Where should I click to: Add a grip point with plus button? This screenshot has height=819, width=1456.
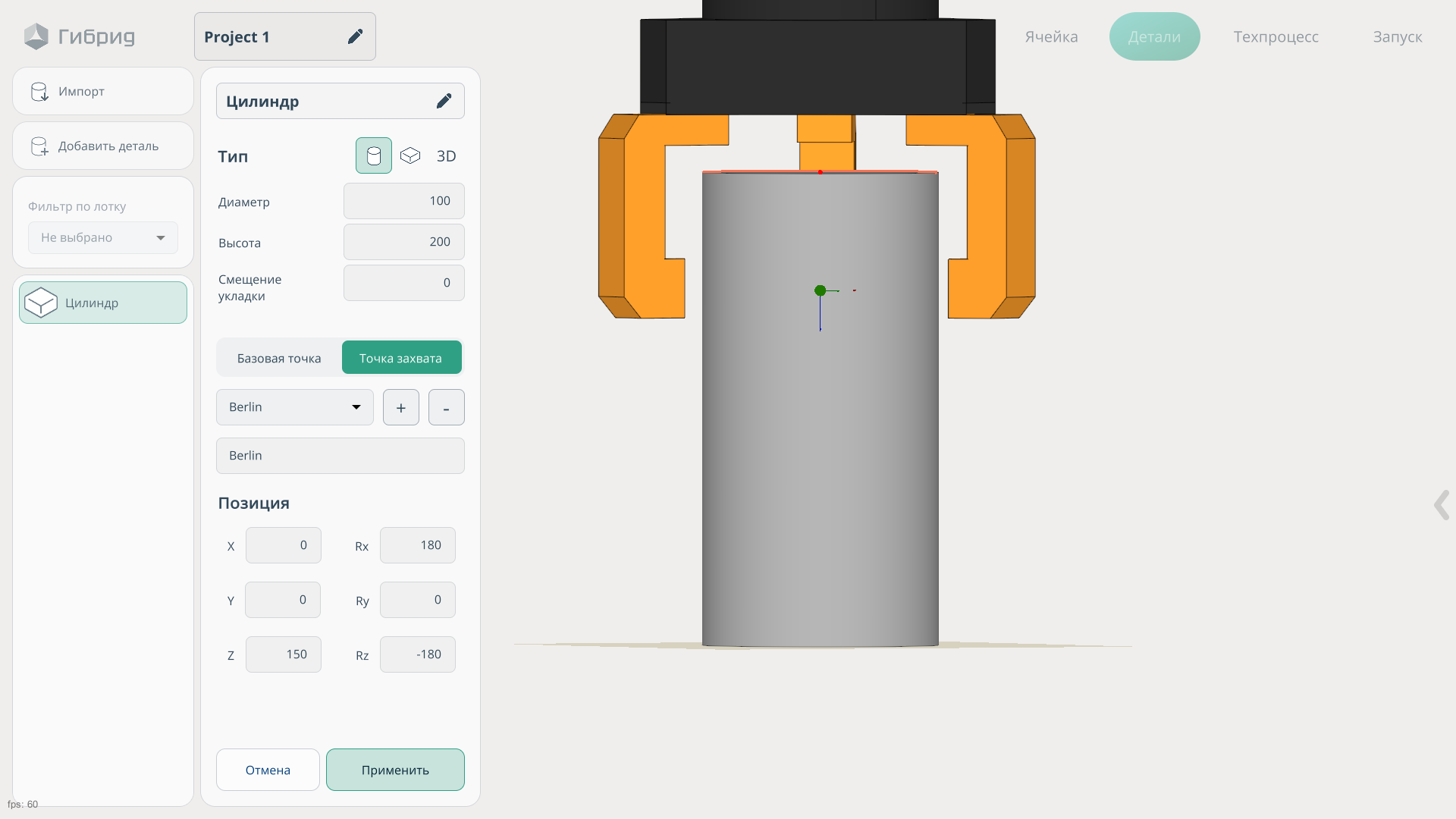pos(401,408)
